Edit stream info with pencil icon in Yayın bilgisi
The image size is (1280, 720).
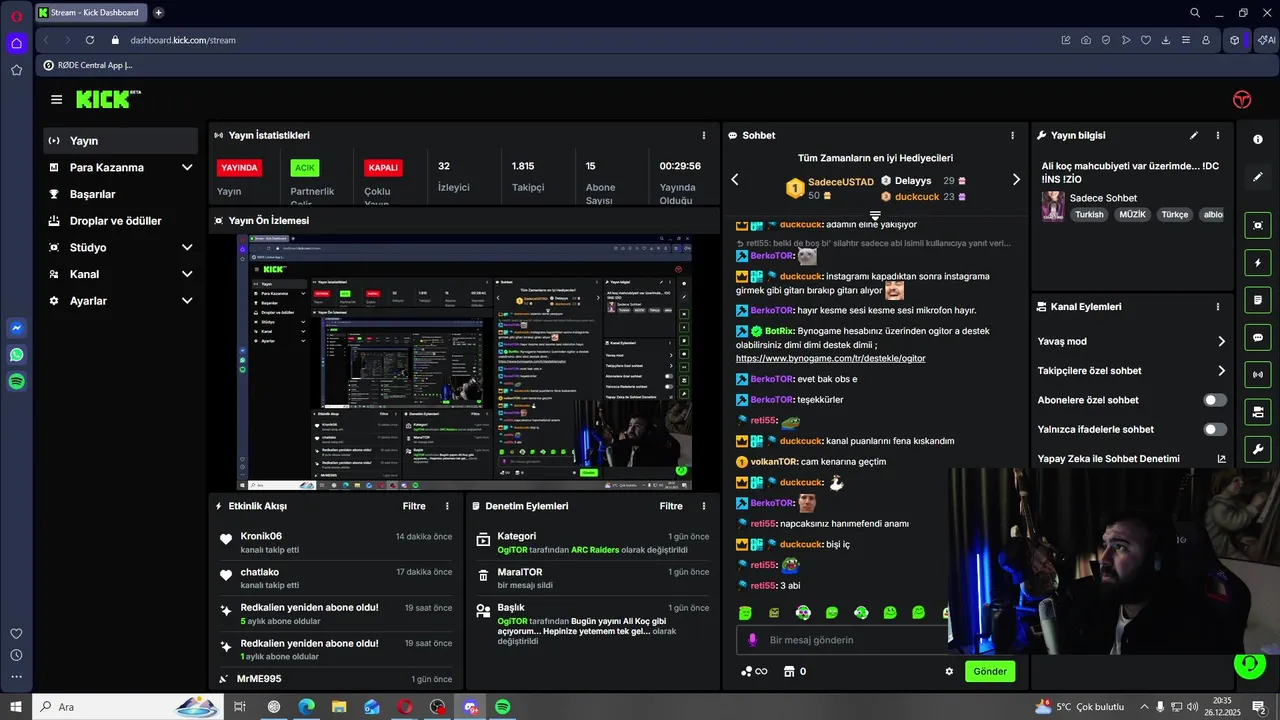tap(1193, 135)
